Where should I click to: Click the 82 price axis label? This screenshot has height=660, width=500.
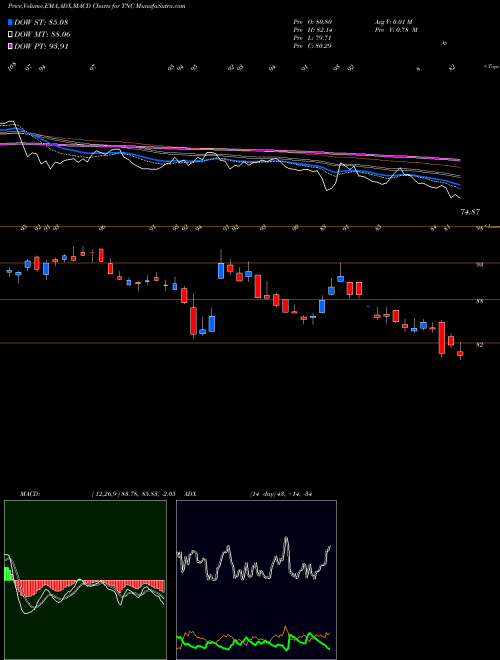(479, 345)
